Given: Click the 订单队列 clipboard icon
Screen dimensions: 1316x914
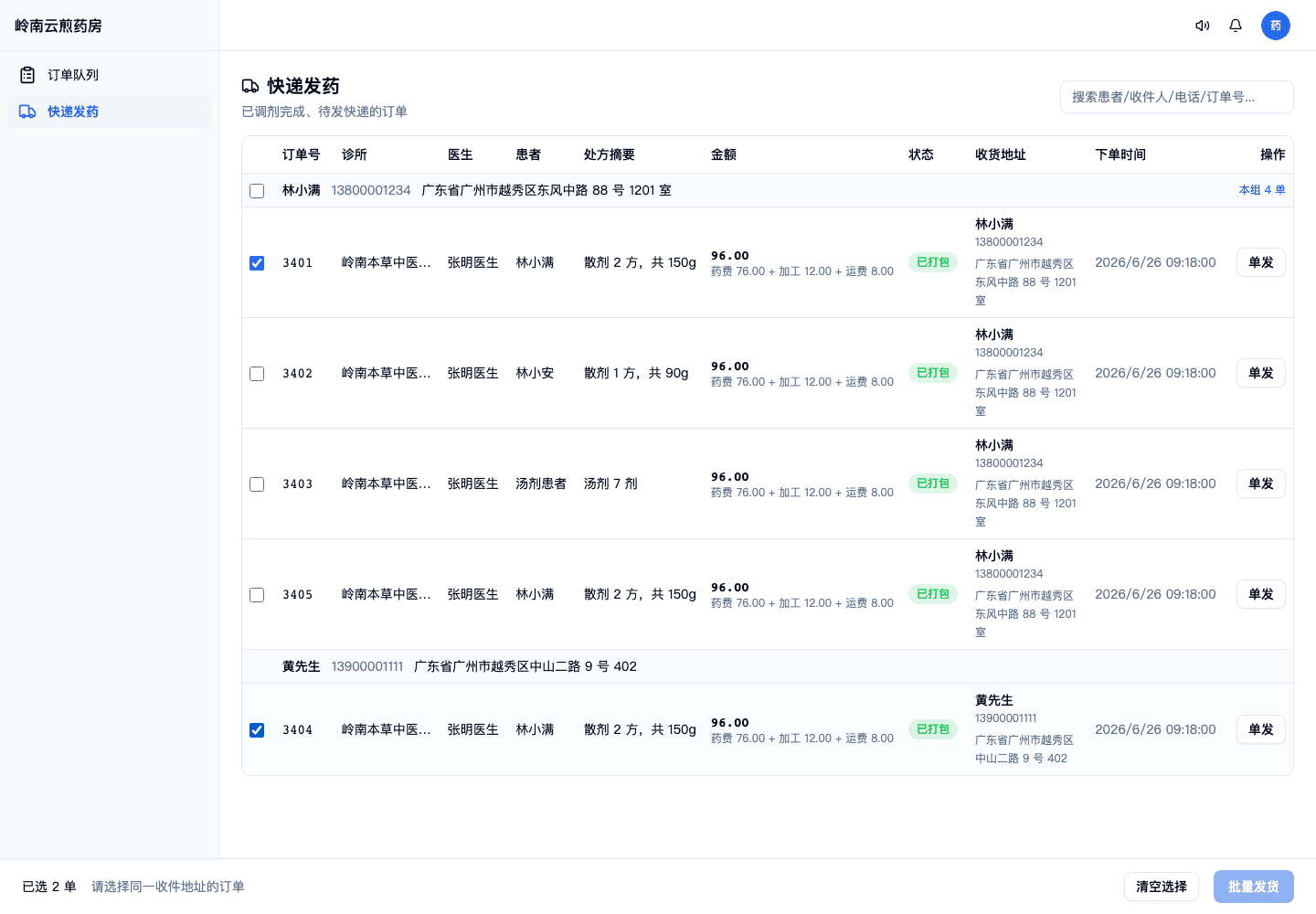Looking at the screenshot, I should point(27,75).
